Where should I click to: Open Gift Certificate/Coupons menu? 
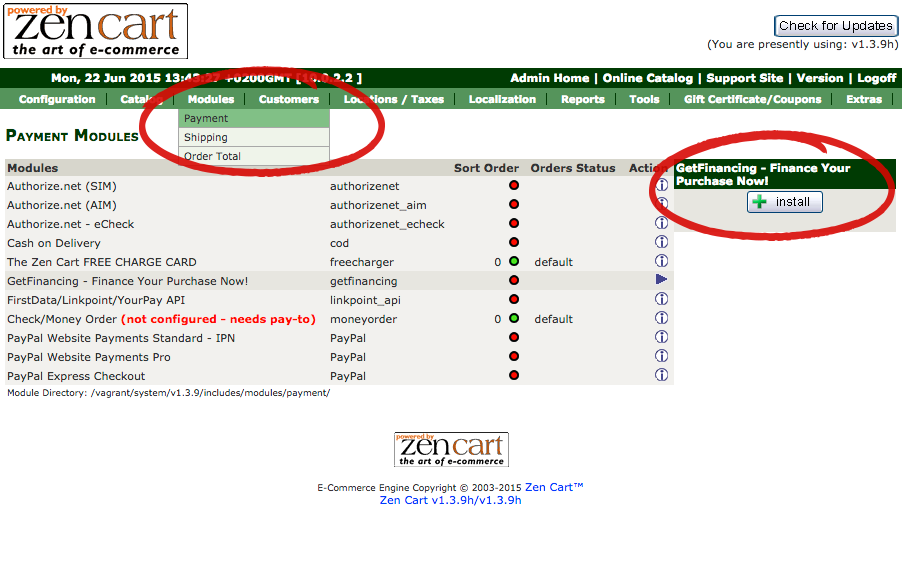(x=752, y=99)
